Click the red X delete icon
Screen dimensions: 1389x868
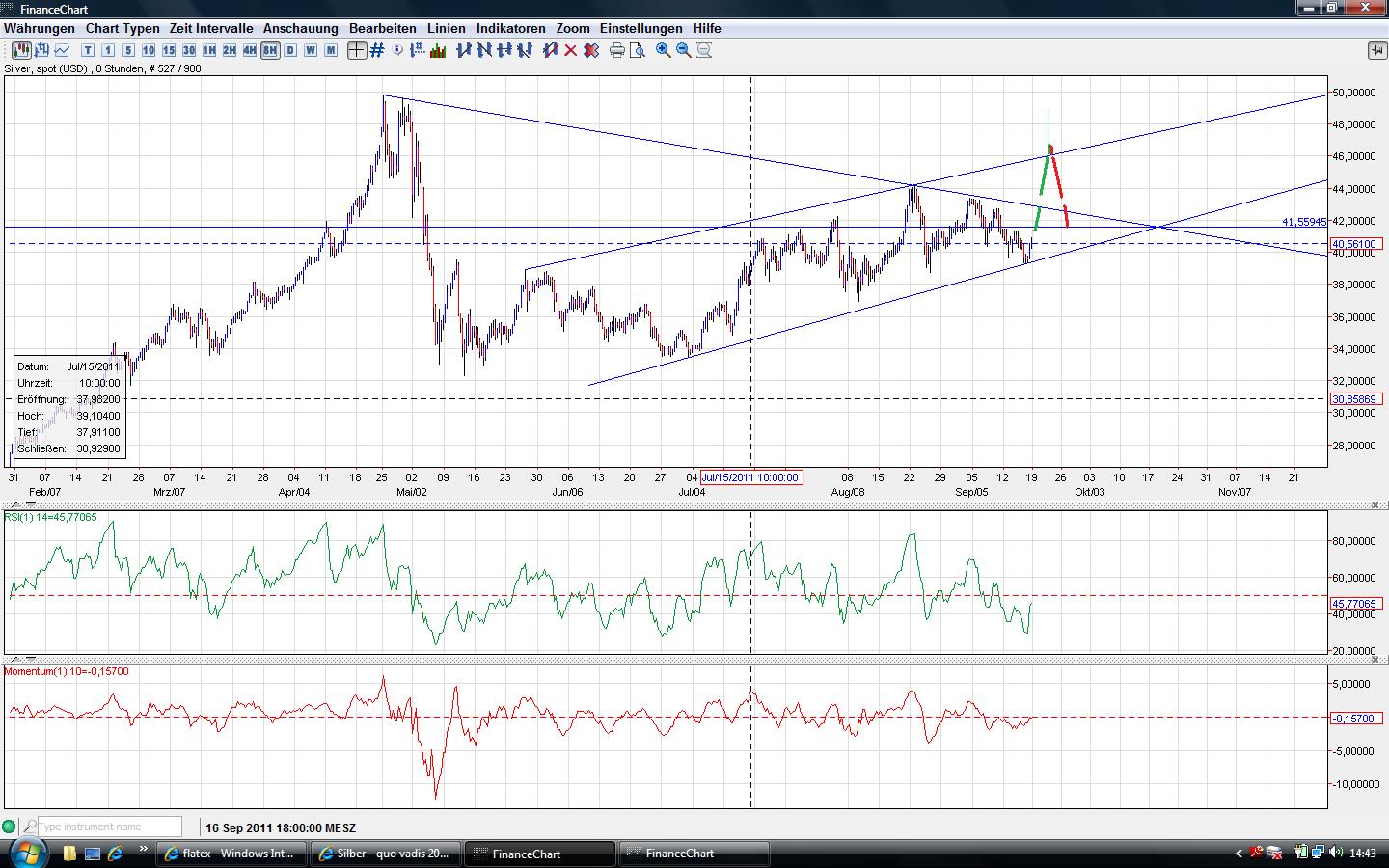570,50
